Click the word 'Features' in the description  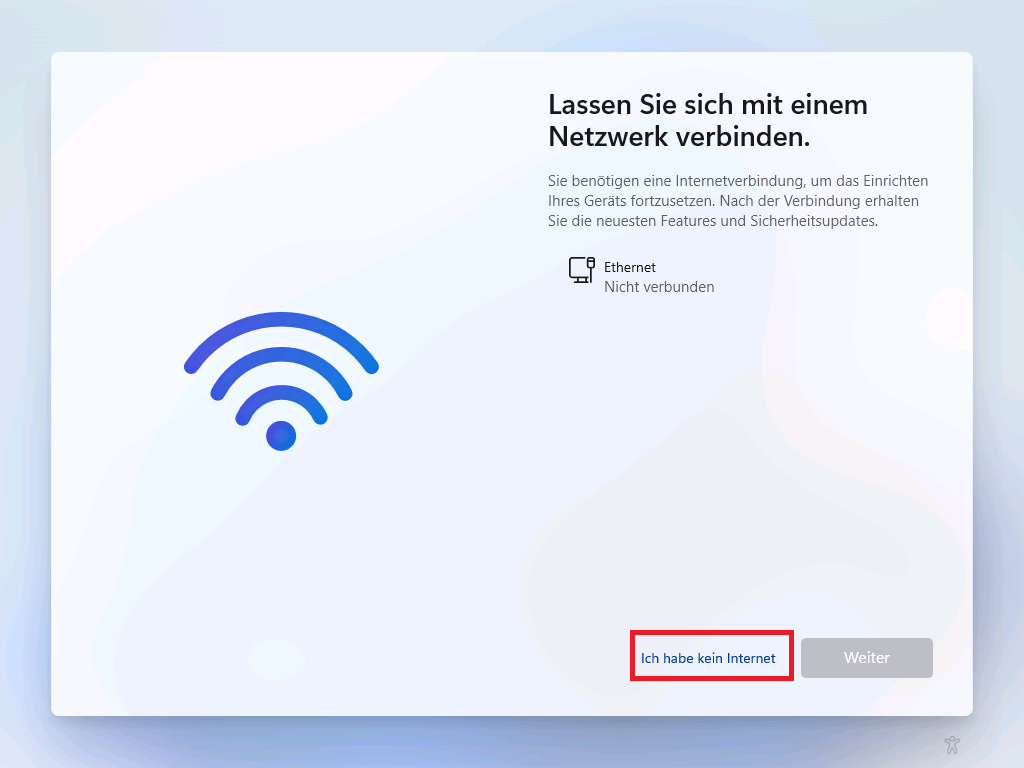pos(688,221)
